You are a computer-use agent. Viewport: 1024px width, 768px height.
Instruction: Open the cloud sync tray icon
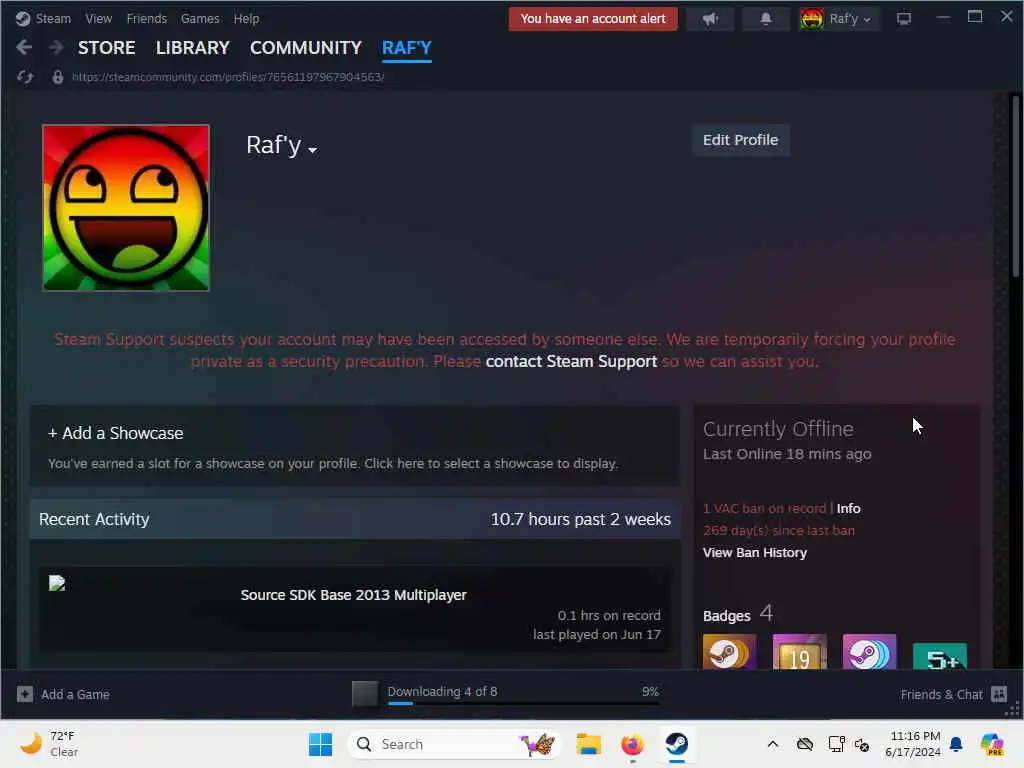coord(805,744)
